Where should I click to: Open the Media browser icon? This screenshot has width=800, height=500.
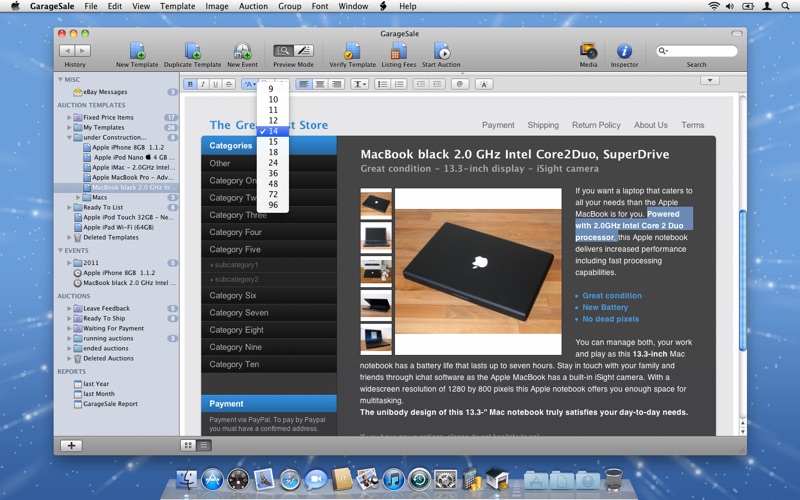pyautogui.click(x=588, y=51)
